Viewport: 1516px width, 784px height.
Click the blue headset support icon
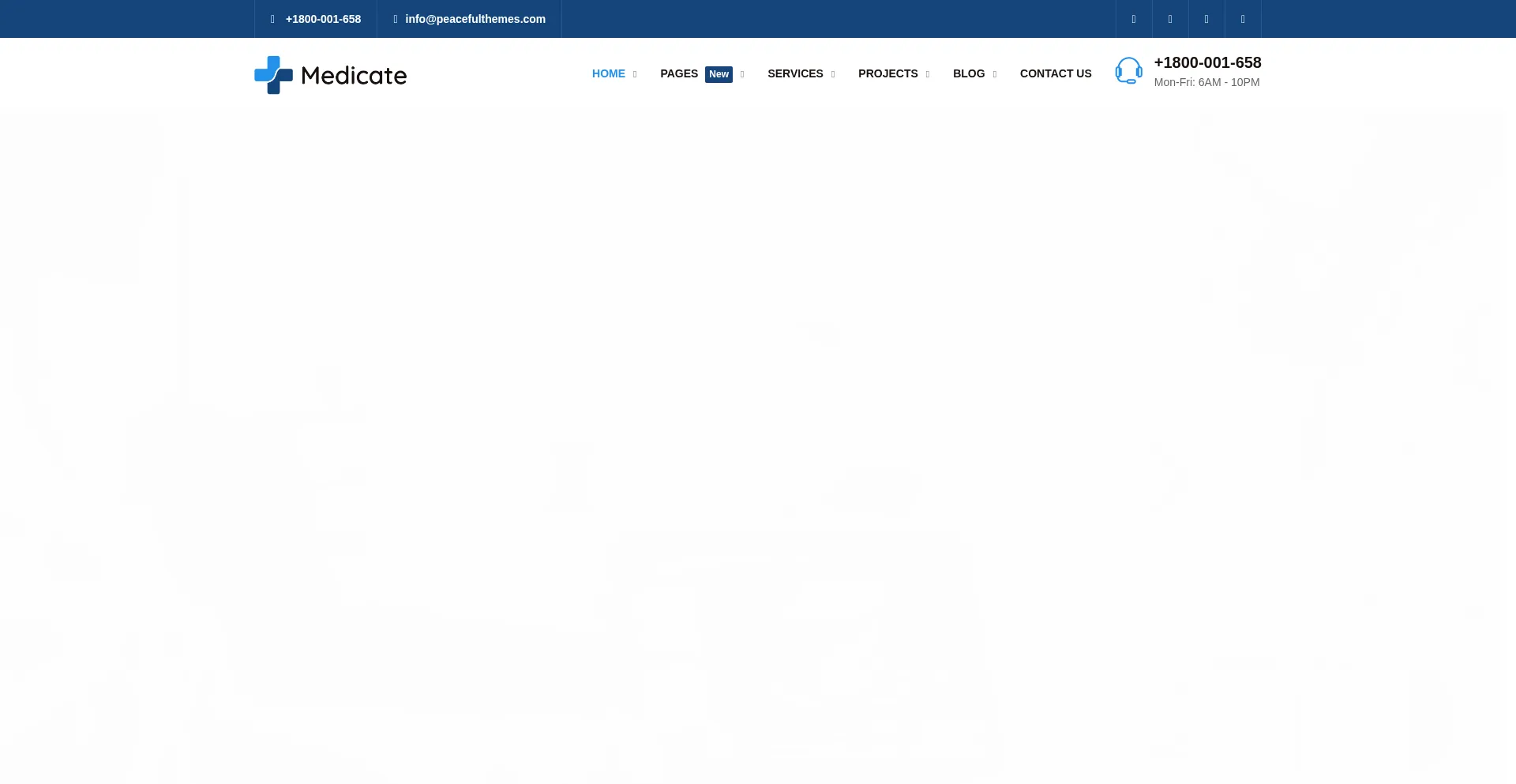pos(1128,70)
